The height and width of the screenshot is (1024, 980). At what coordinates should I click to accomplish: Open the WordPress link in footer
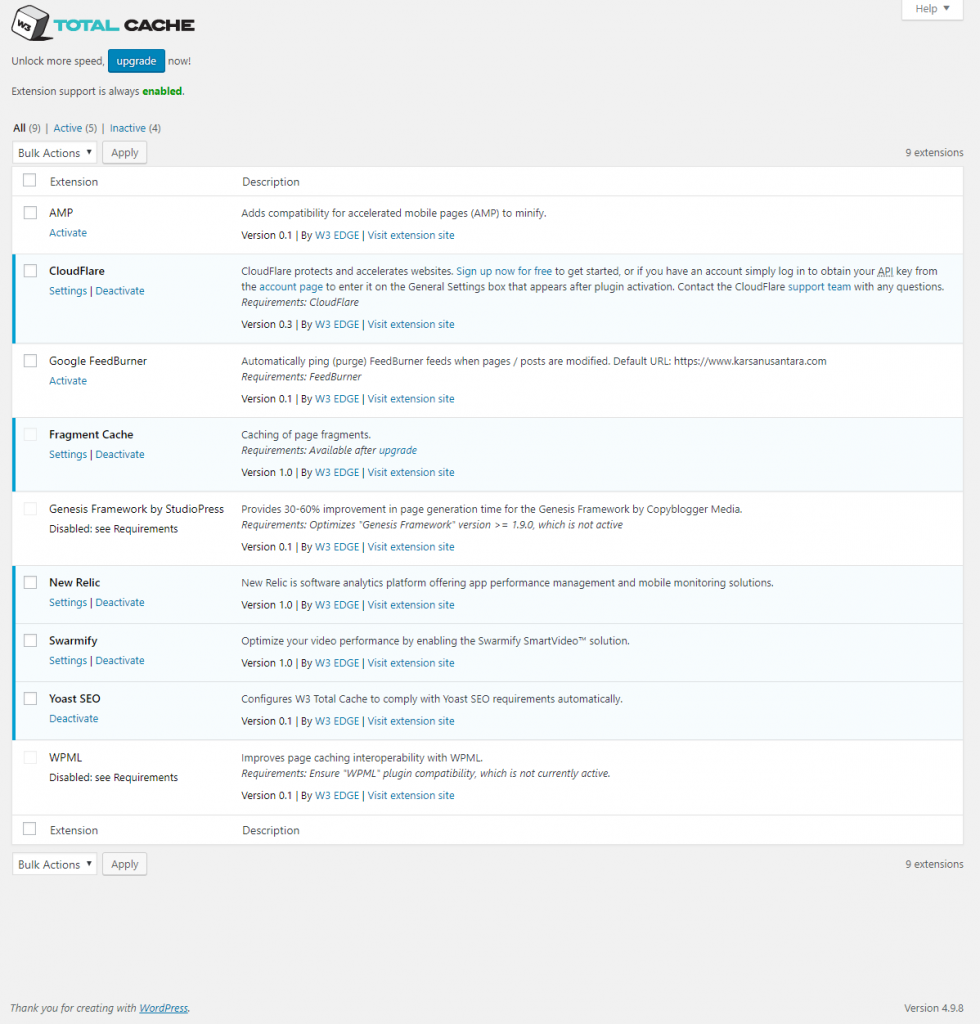pos(163,1008)
